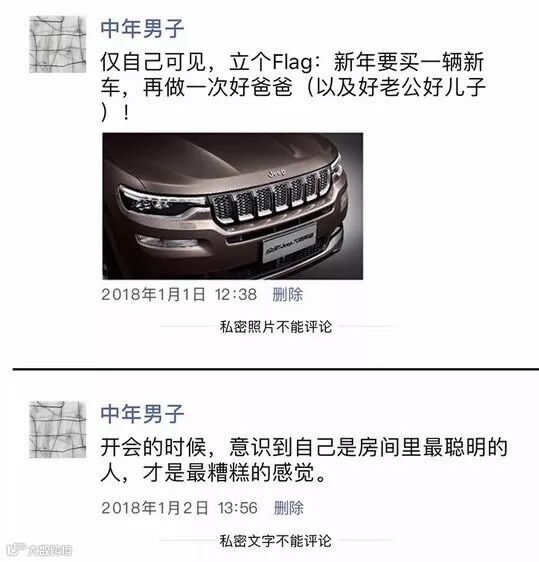
Task: Click the car's seven-slot grille in the photo
Action: (x=271, y=196)
